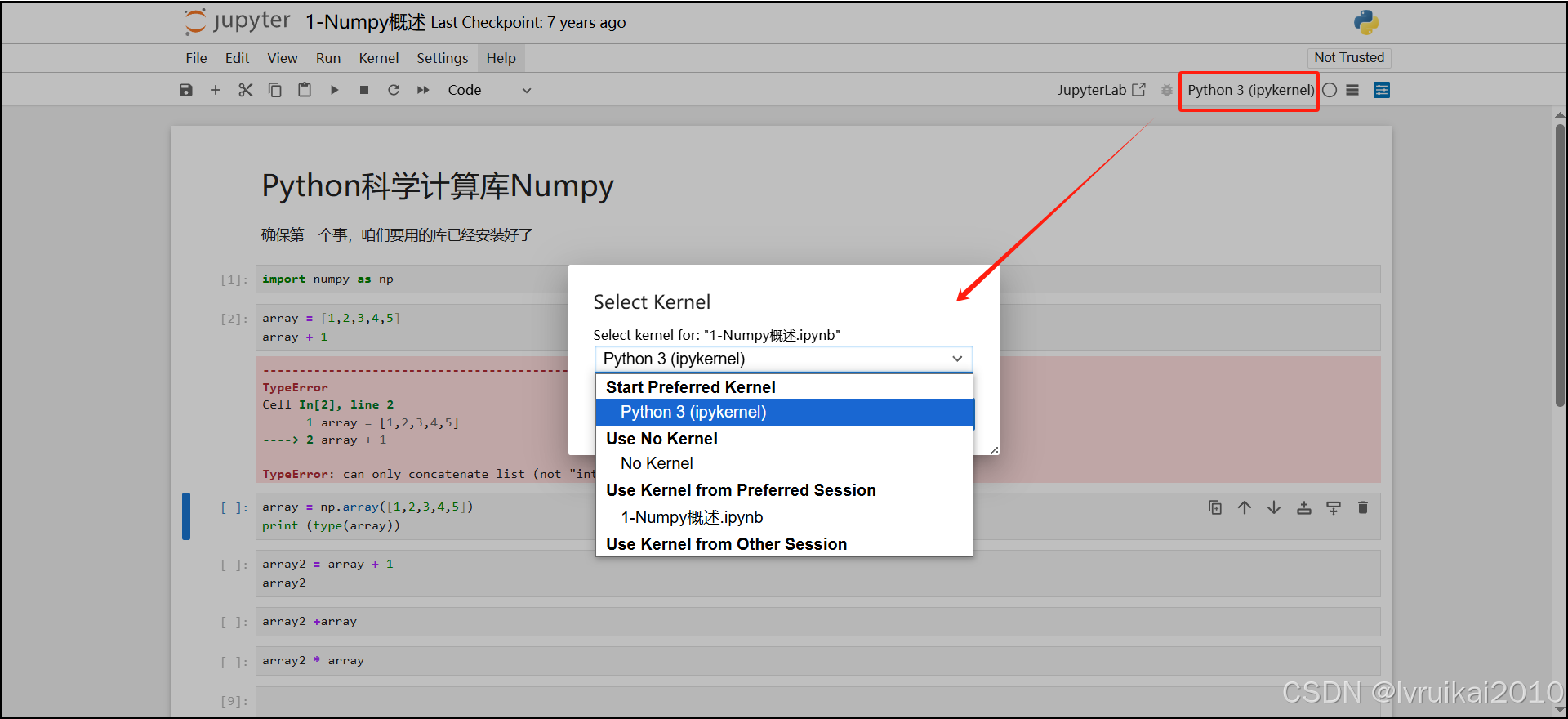
Task: Choose No Kernel option
Action: pyautogui.click(x=784, y=463)
